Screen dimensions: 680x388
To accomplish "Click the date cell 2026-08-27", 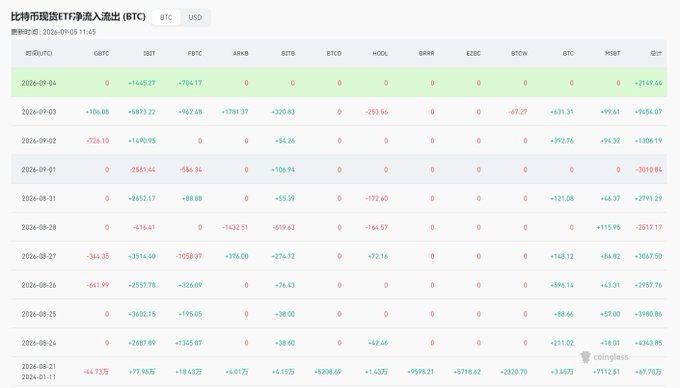I will tap(39, 256).
